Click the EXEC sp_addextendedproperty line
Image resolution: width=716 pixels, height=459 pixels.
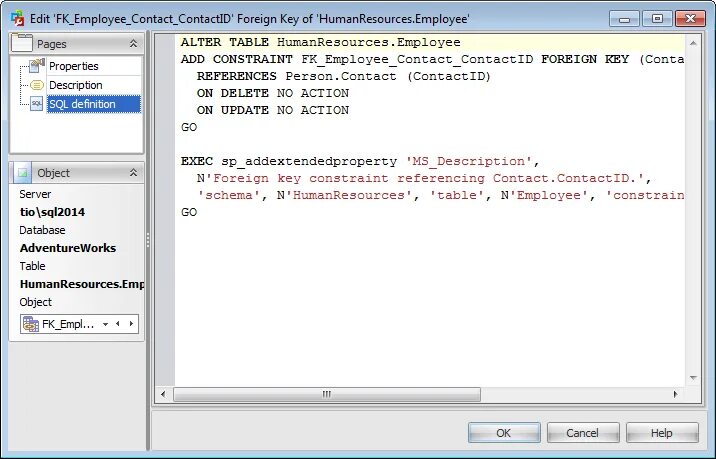(360, 161)
